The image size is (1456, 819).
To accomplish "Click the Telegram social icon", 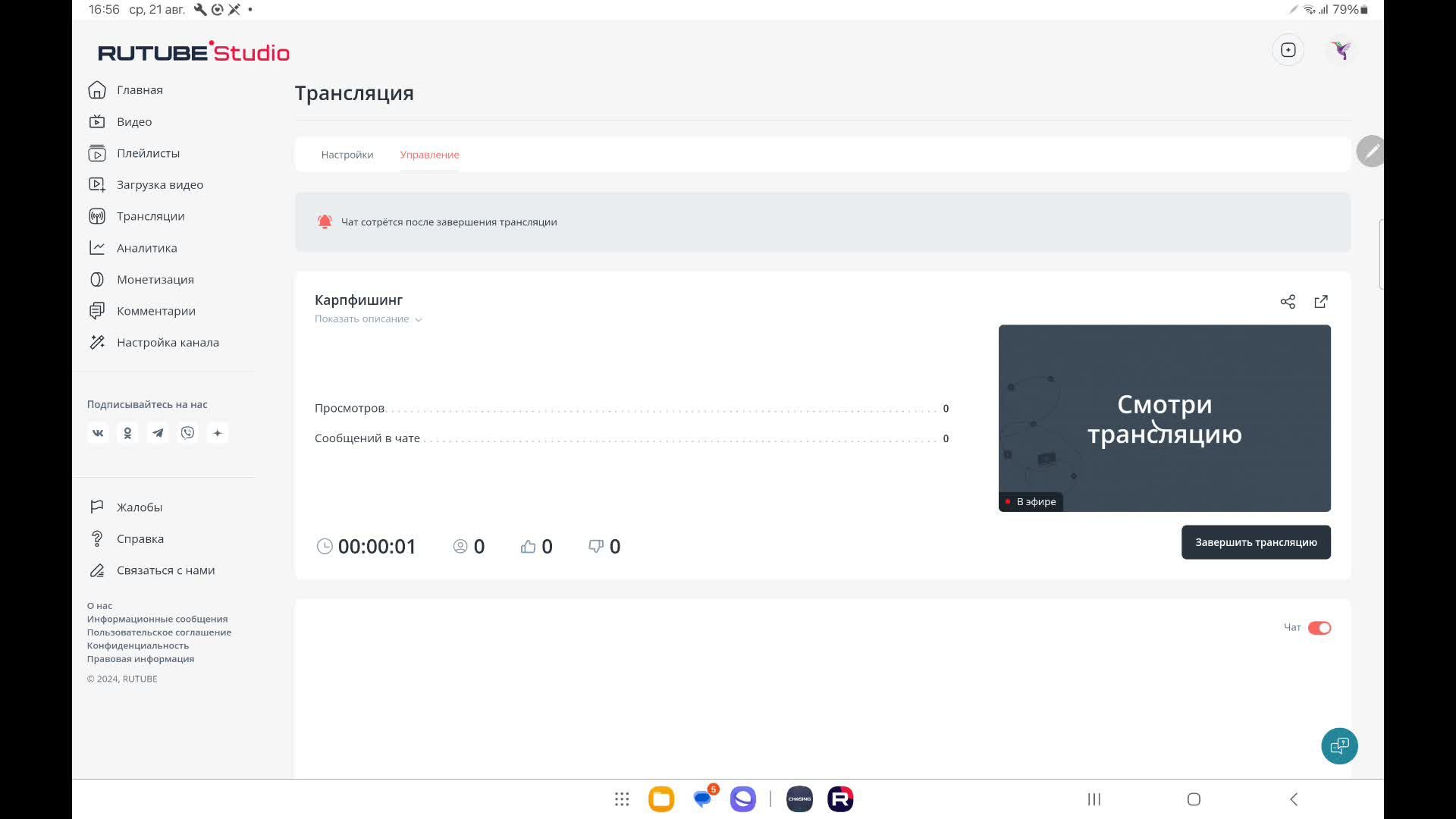I will point(158,433).
